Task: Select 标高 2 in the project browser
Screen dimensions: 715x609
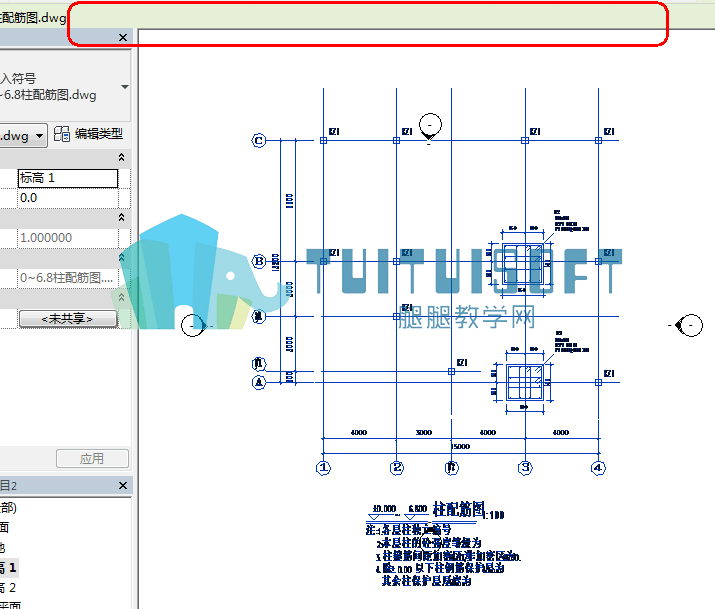Action: [x=8, y=588]
